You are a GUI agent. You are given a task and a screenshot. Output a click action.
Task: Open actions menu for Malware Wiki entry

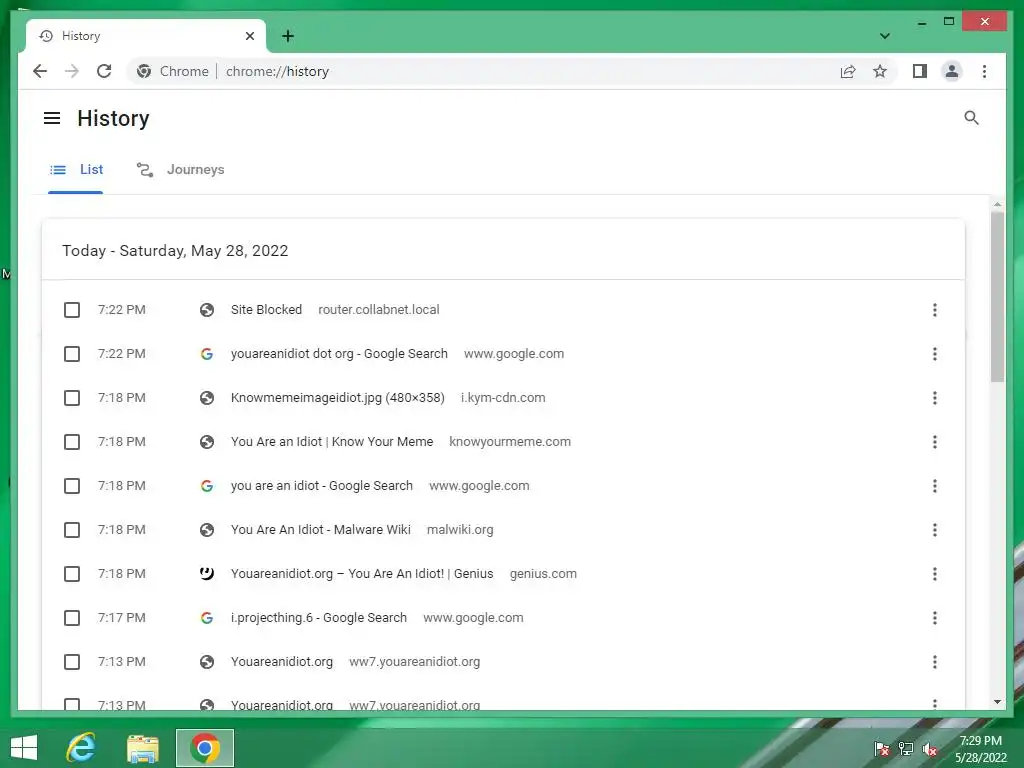pyautogui.click(x=935, y=530)
